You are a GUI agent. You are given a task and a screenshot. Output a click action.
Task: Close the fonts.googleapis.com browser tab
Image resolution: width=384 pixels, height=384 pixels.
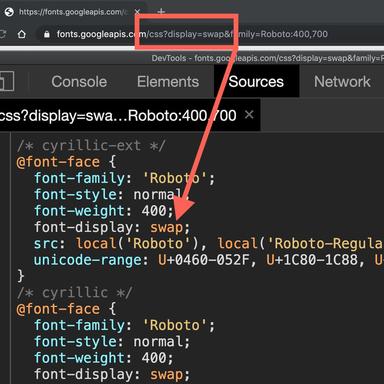pyautogui.click(x=137, y=12)
